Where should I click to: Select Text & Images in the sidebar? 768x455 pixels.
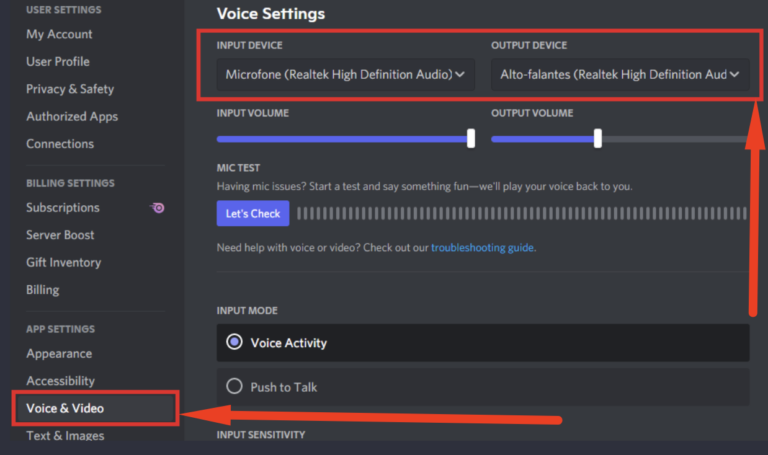tap(65, 435)
